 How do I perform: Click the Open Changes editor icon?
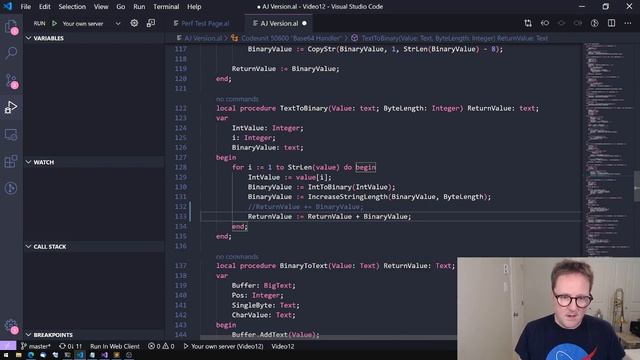coord(528,23)
